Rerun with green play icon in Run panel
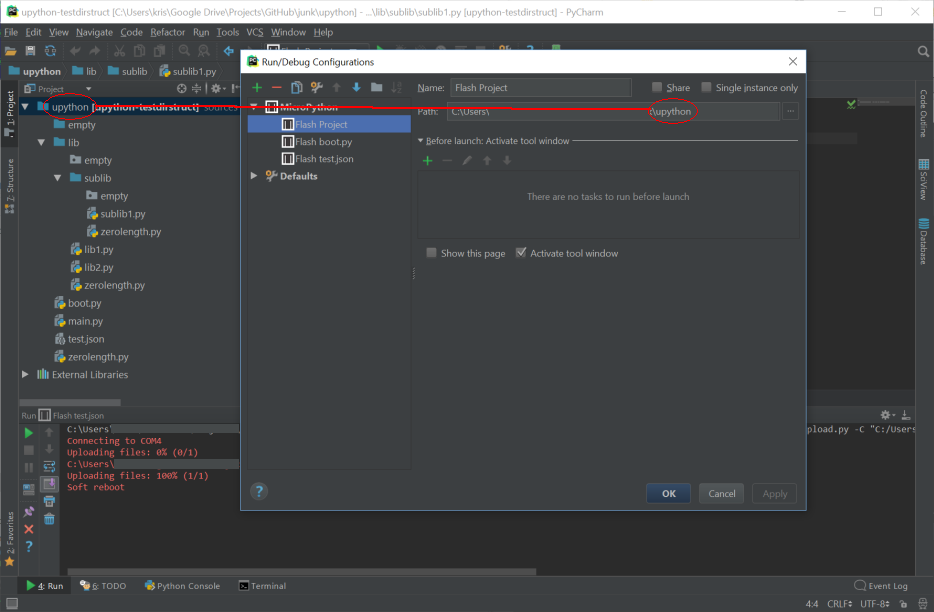934x612 pixels. [29, 433]
